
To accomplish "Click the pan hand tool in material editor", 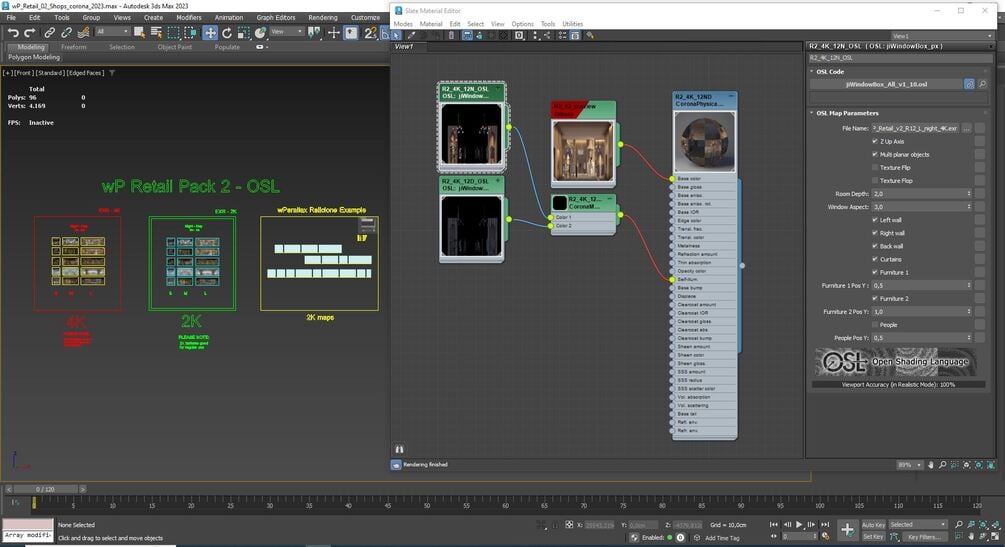I will (930, 464).
